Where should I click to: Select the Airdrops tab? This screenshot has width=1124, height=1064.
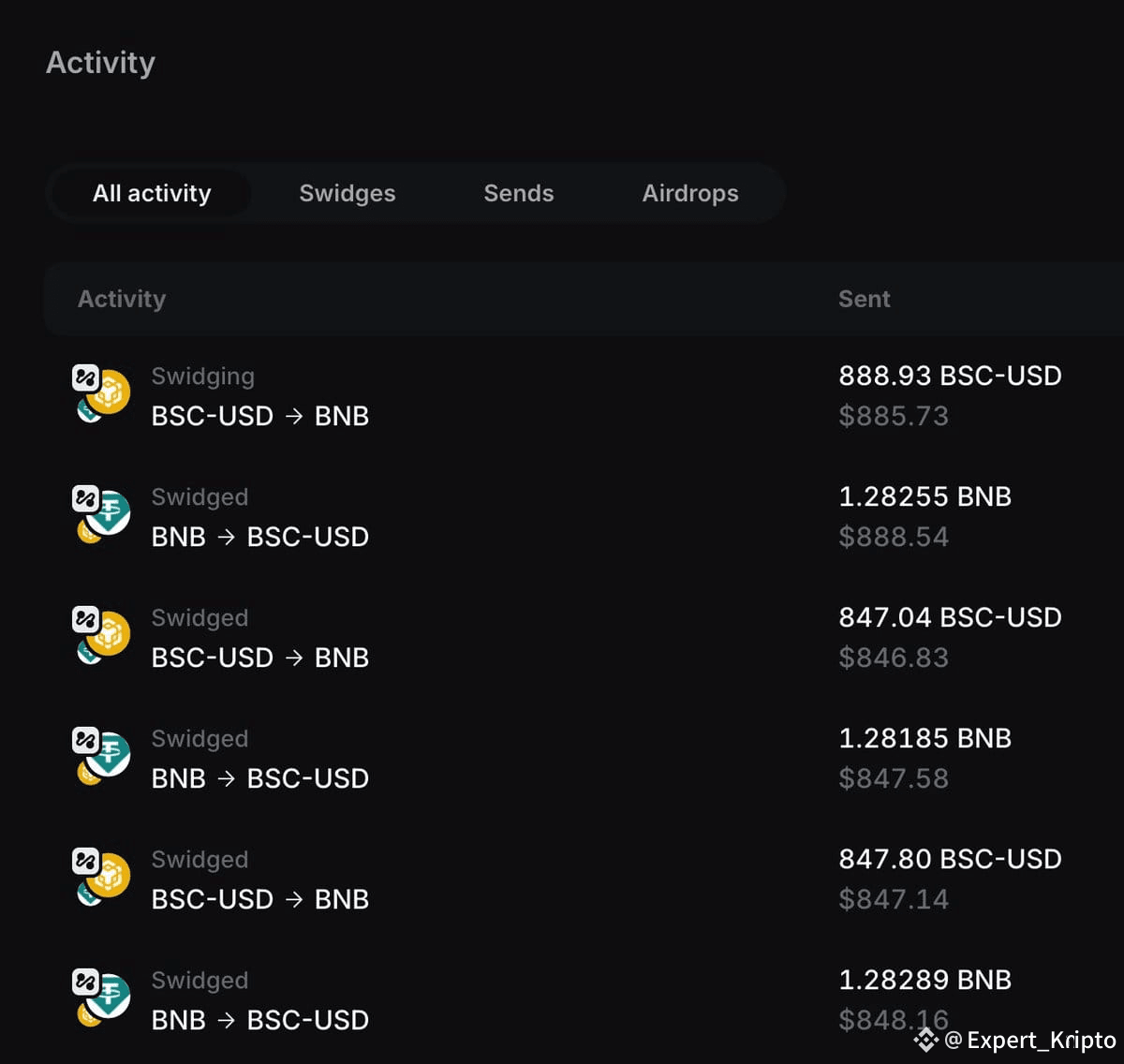pyautogui.click(x=690, y=193)
